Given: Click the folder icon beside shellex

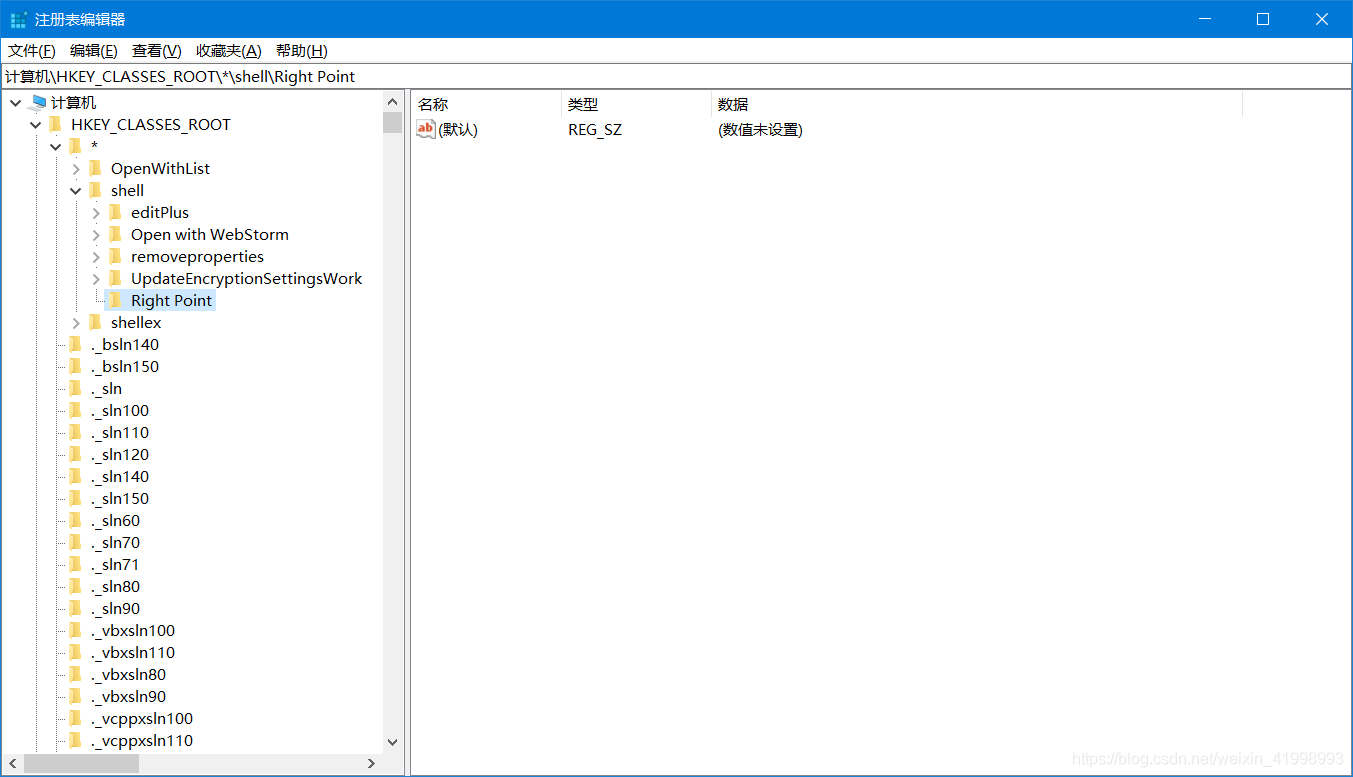Looking at the screenshot, I should coord(95,322).
